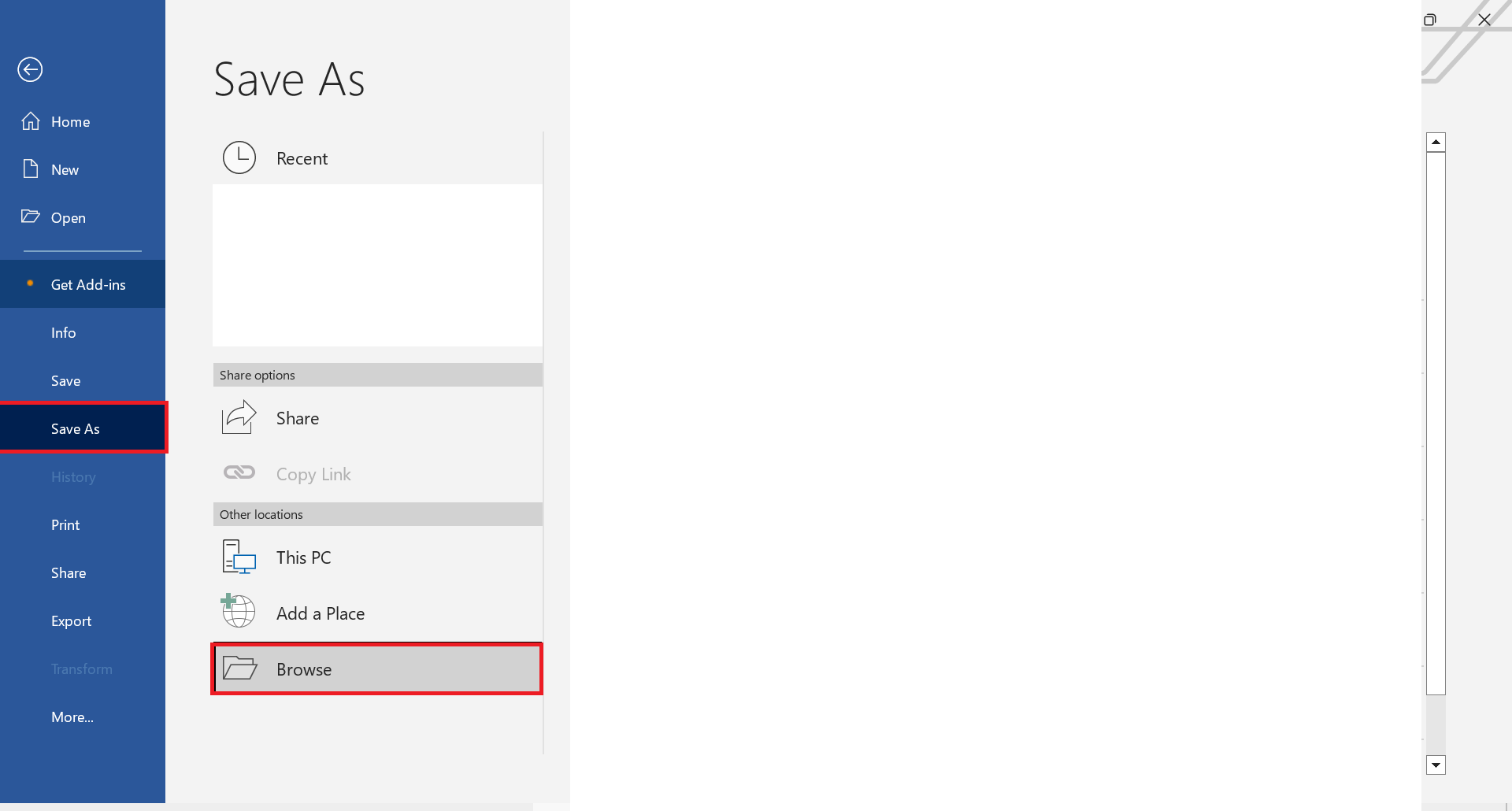The width and height of the screenshot is (1512, 811).
Task: Click the Add a Place globe icon
Action: tap(238, 612)
